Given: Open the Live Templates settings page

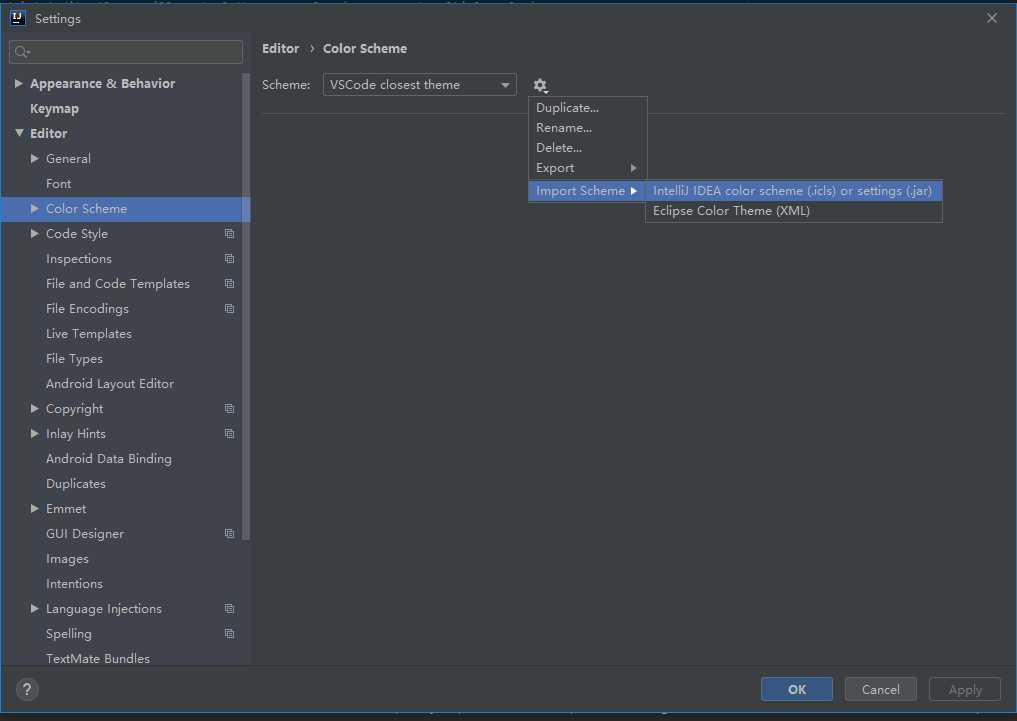Looking at the screenshot, I should point(89,334).
